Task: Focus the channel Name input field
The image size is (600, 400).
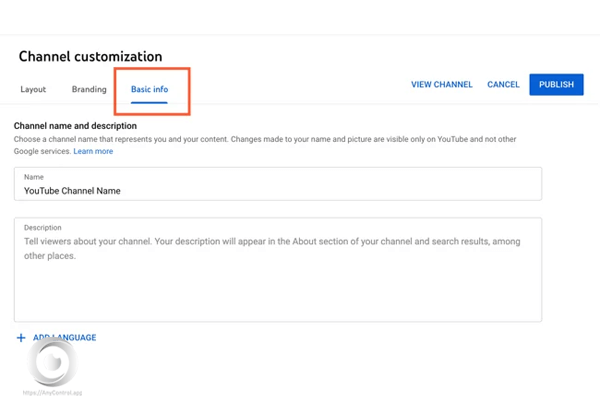Action: [x=278, y=184]
